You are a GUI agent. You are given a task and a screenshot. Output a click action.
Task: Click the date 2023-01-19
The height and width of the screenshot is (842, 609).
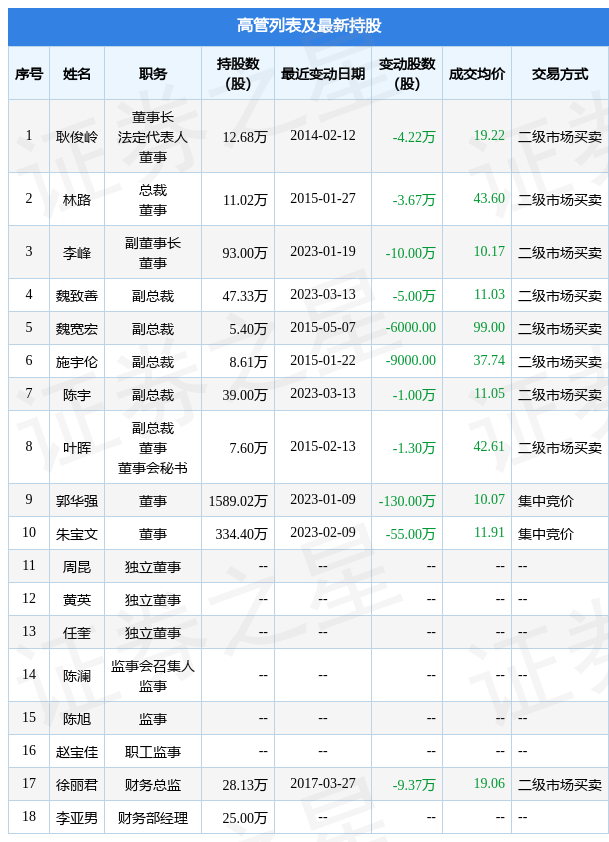(323, 251)
